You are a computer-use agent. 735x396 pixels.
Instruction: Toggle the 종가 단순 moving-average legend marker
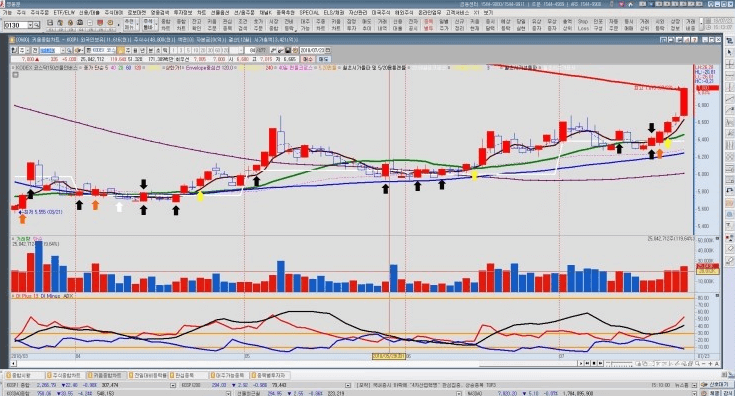[80, 67]
